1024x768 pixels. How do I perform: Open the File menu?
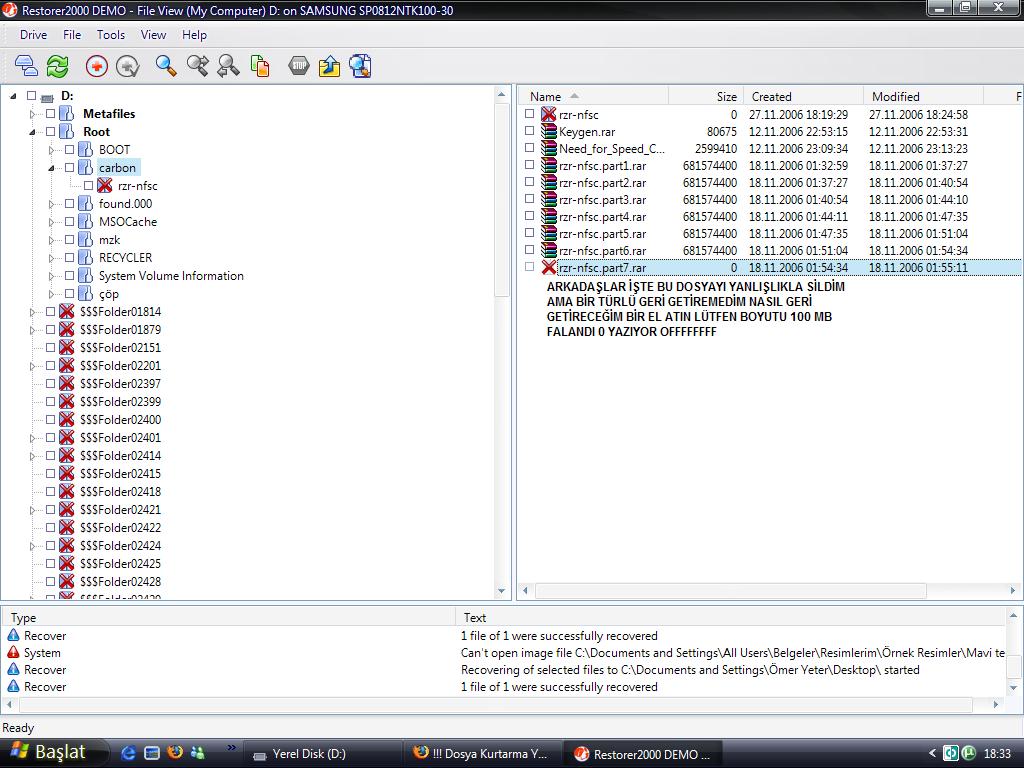click(x=72, y=35)
